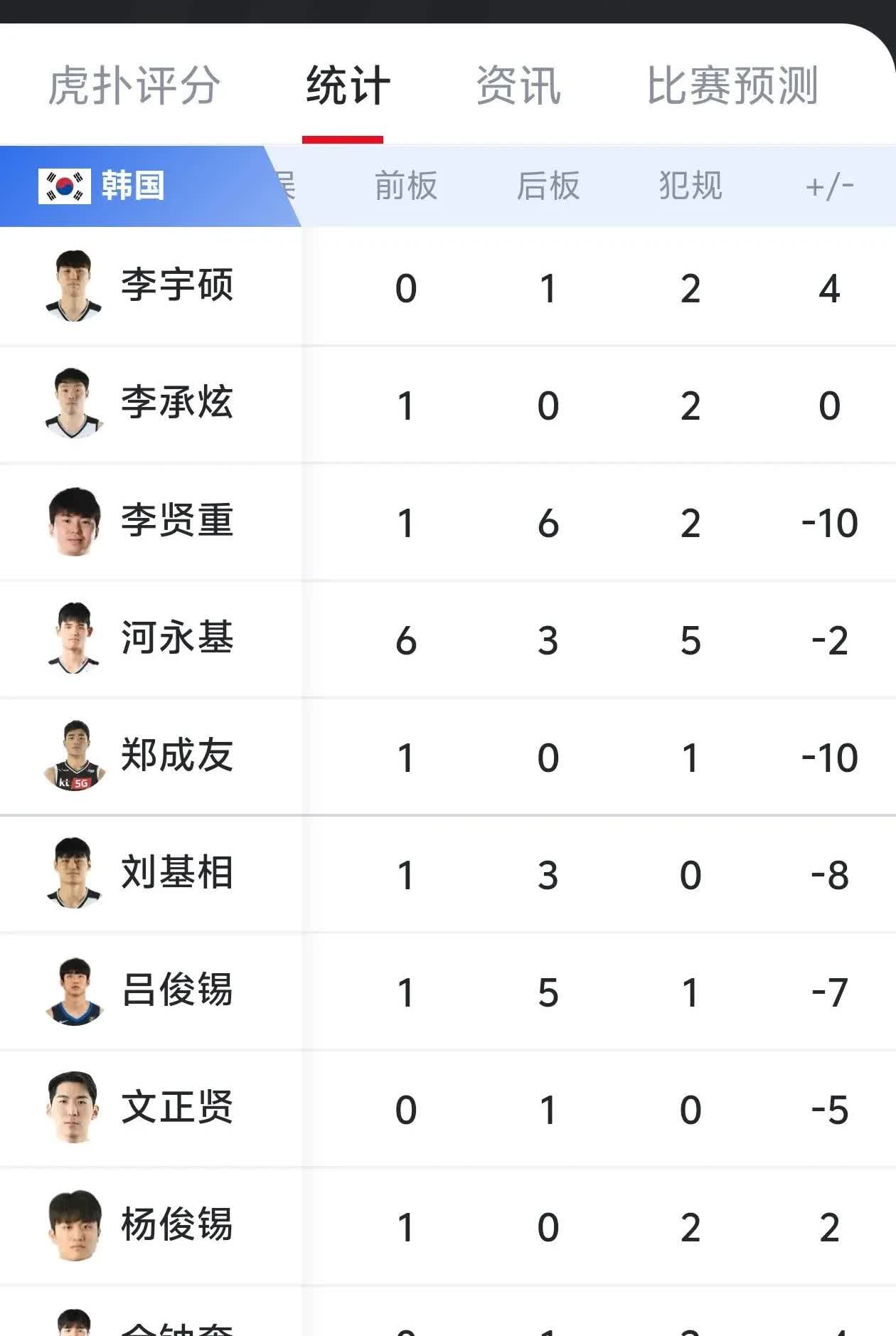
Task: Switch to the 虎扑评分 tab
Action: 134,86
